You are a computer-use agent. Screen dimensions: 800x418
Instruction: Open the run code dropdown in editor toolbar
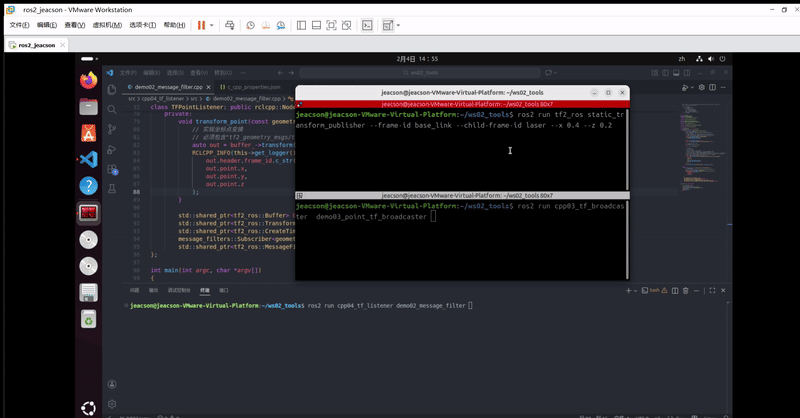click(x=692, y=87)
